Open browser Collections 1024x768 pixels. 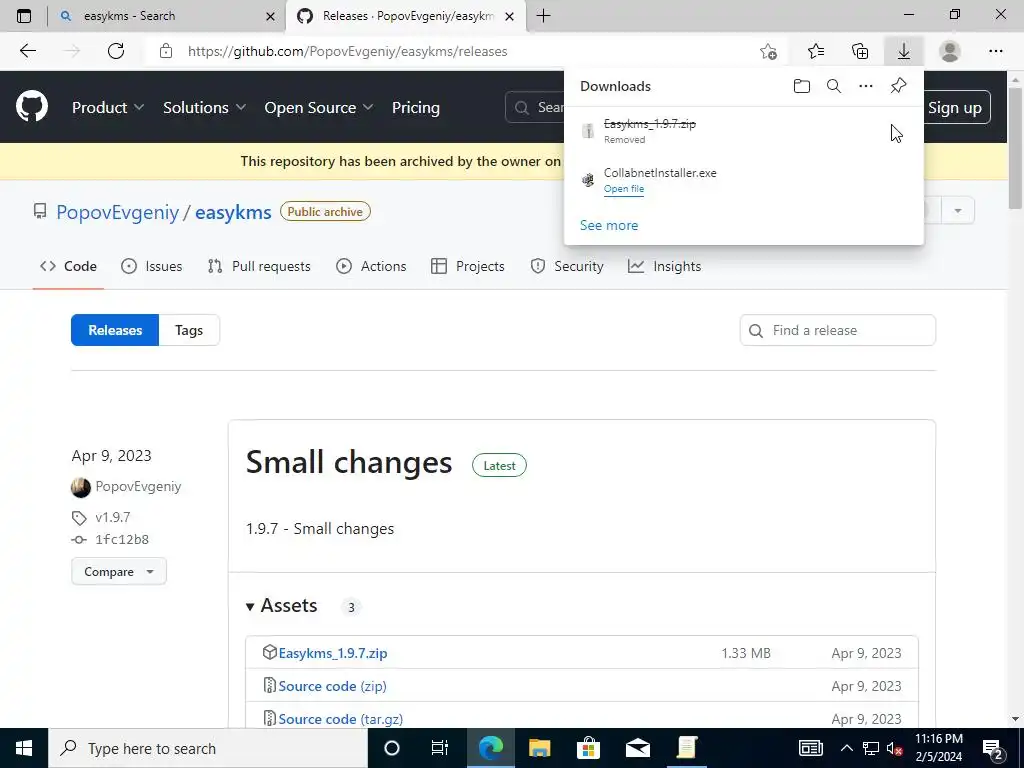[860, 51]
